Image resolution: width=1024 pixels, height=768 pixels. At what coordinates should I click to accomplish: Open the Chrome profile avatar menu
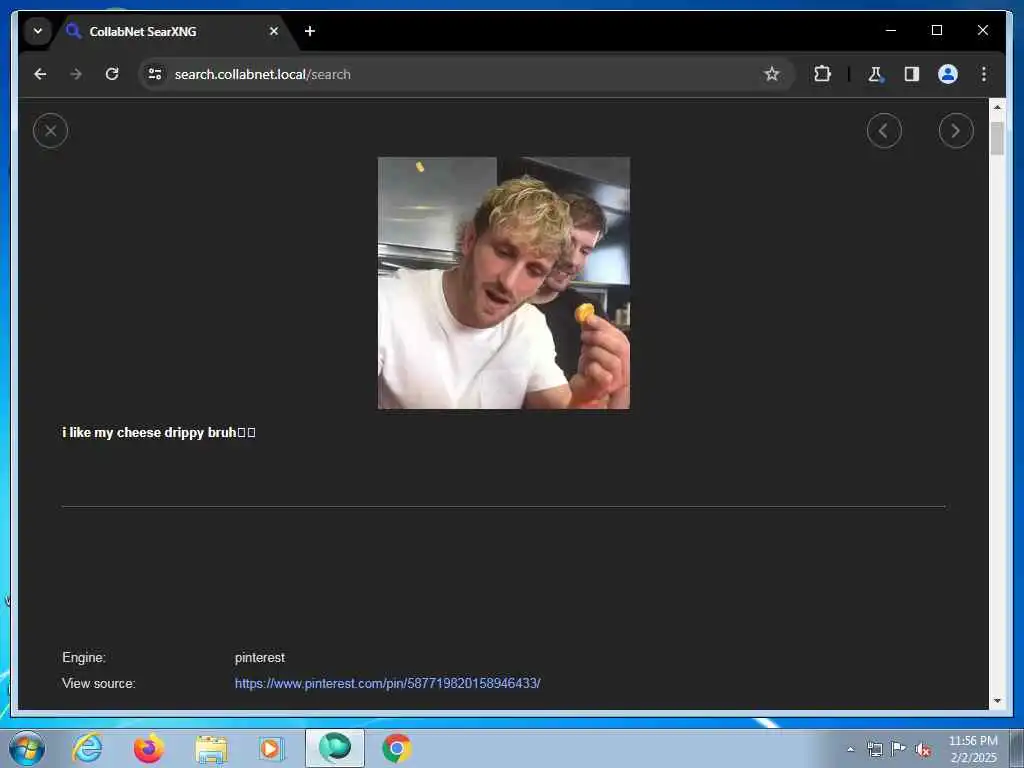click(948, 74)
